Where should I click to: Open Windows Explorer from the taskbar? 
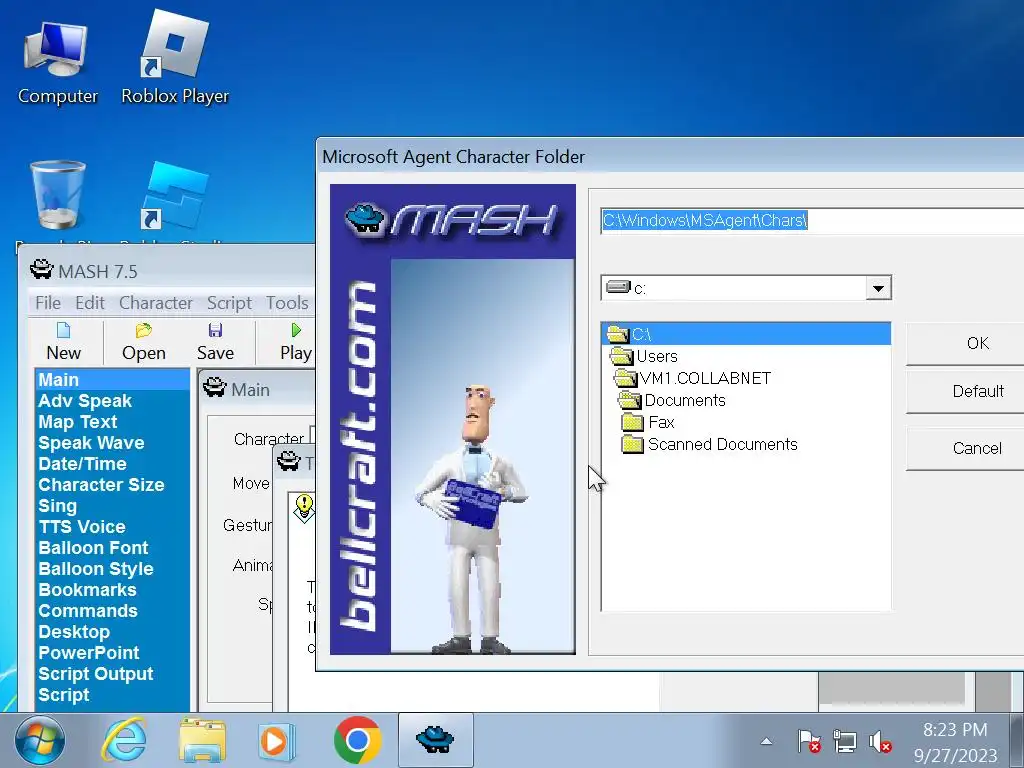(202, 741)
